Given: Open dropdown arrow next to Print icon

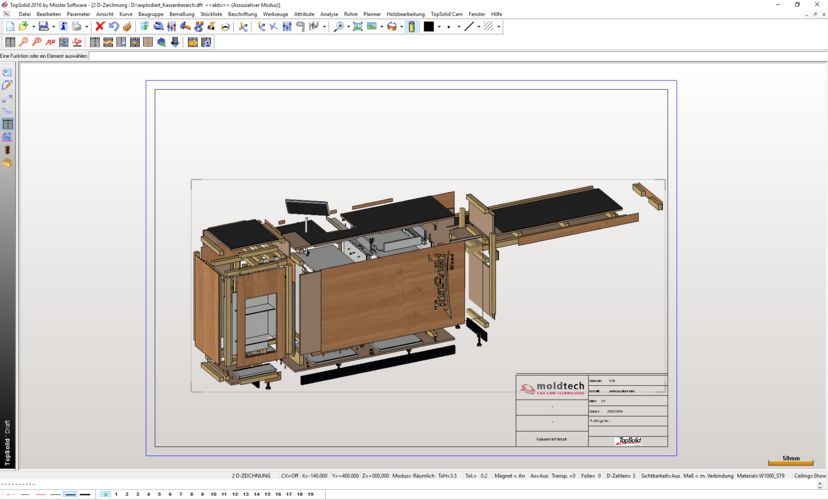Looking at the screenshot, I should 87,26.
